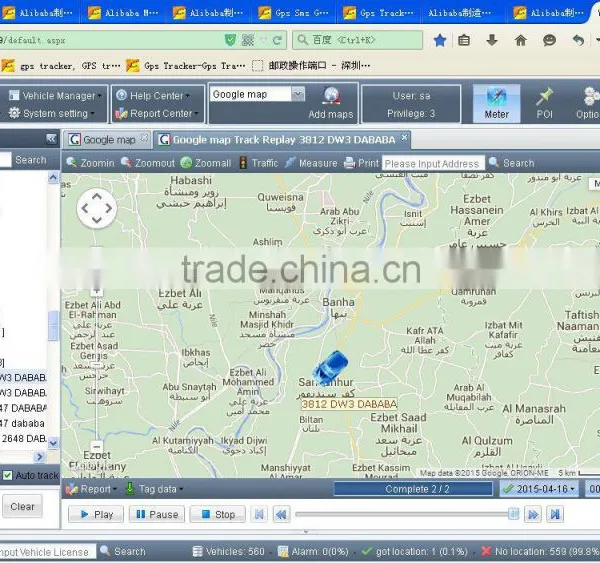Image resolution: width=600 pixels, height=563 pixels.
Task: Click the No location: 559 status
Action: pos(540,552)
